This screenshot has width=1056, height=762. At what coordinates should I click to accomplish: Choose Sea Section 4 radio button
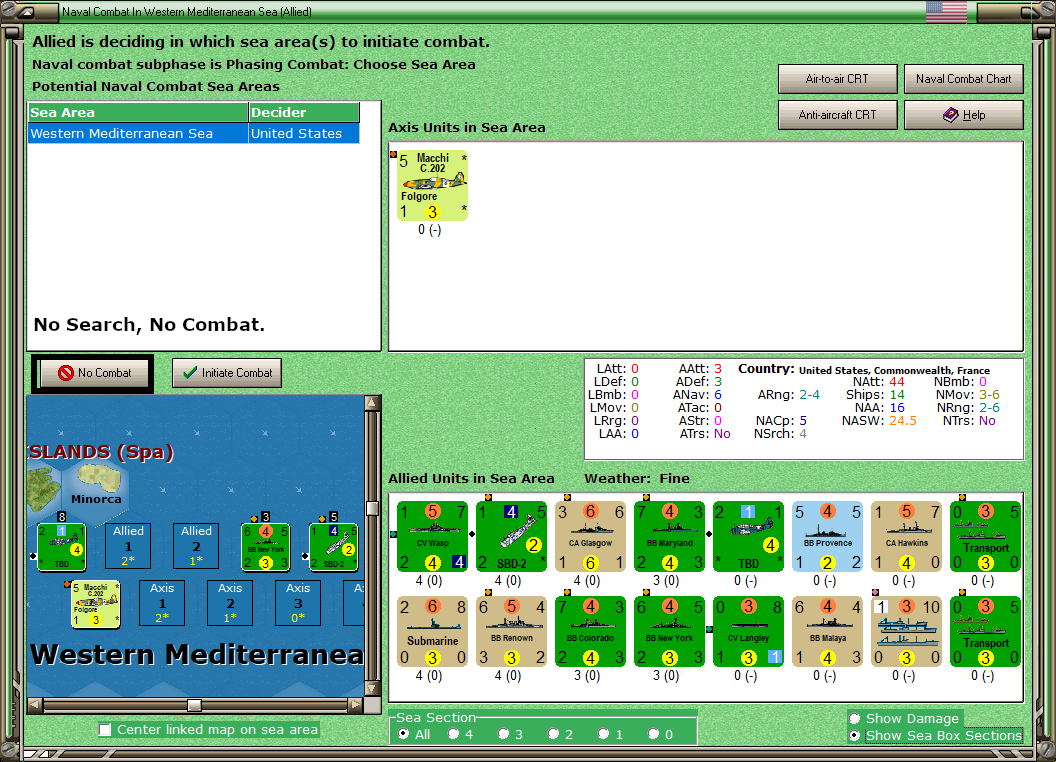453,734
